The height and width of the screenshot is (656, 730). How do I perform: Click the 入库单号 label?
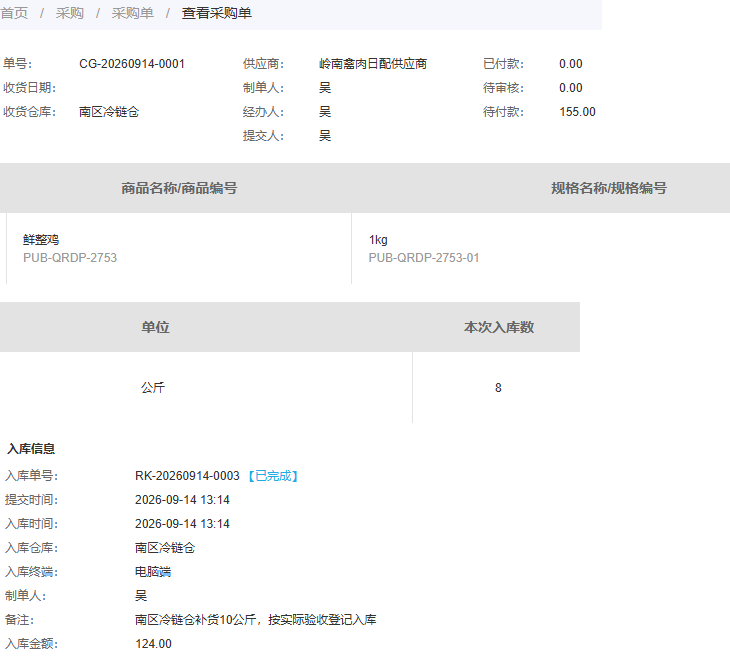coord(31,476)
